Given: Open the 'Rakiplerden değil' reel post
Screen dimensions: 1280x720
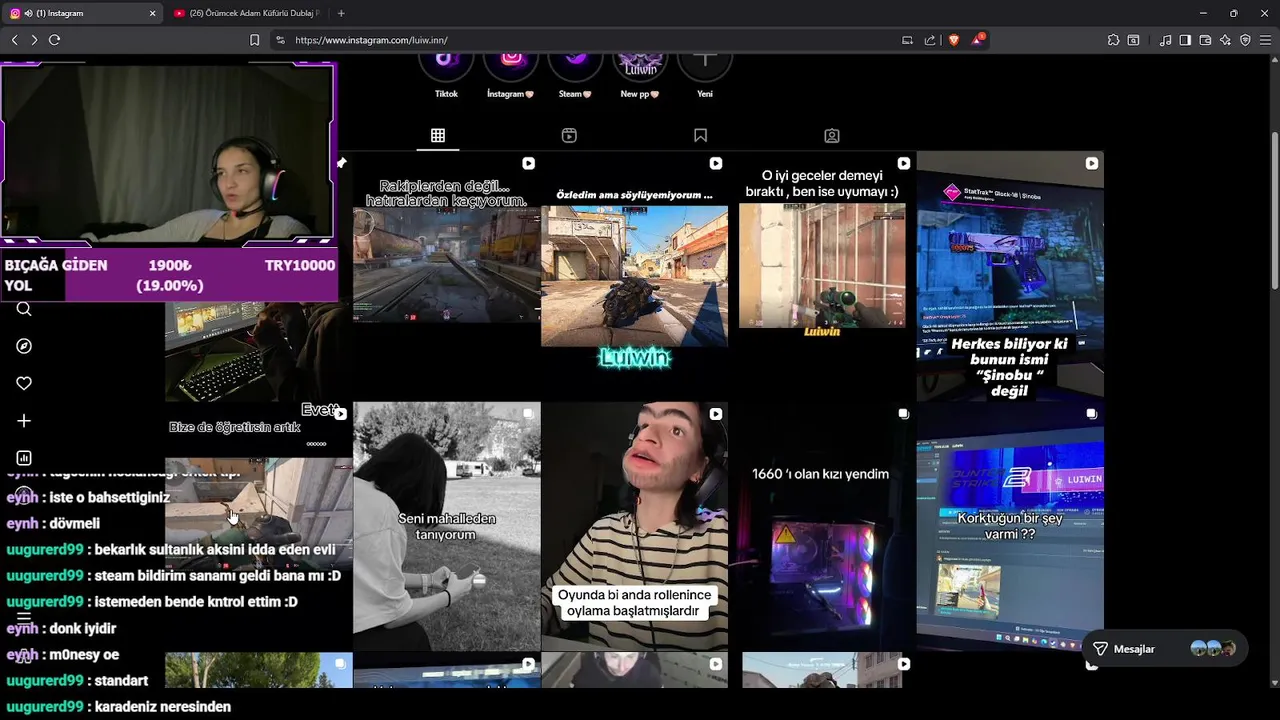Looking at the screenshot, I should click(447, 276).
